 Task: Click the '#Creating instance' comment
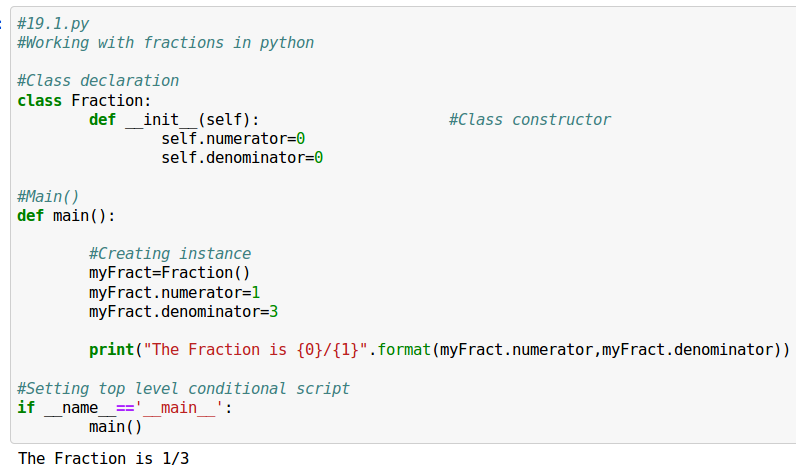pyautogui.click(x=170, y=254)
